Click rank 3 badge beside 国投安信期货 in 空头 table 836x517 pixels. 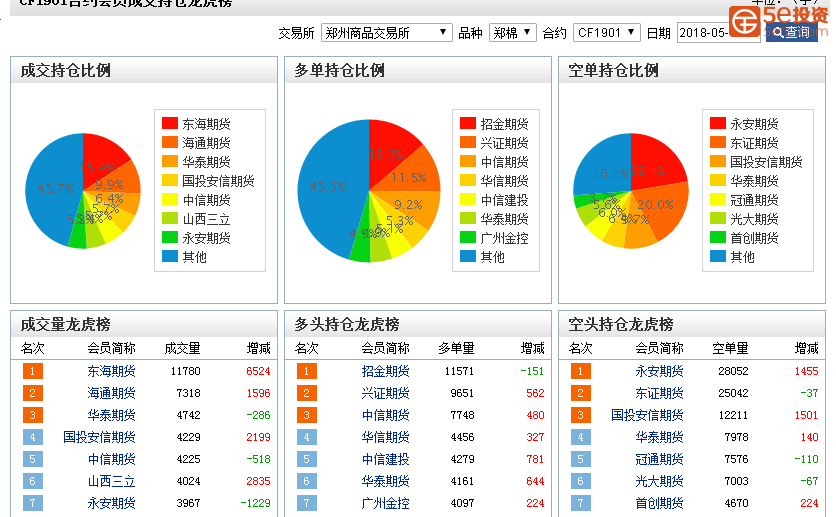point(581,415)
